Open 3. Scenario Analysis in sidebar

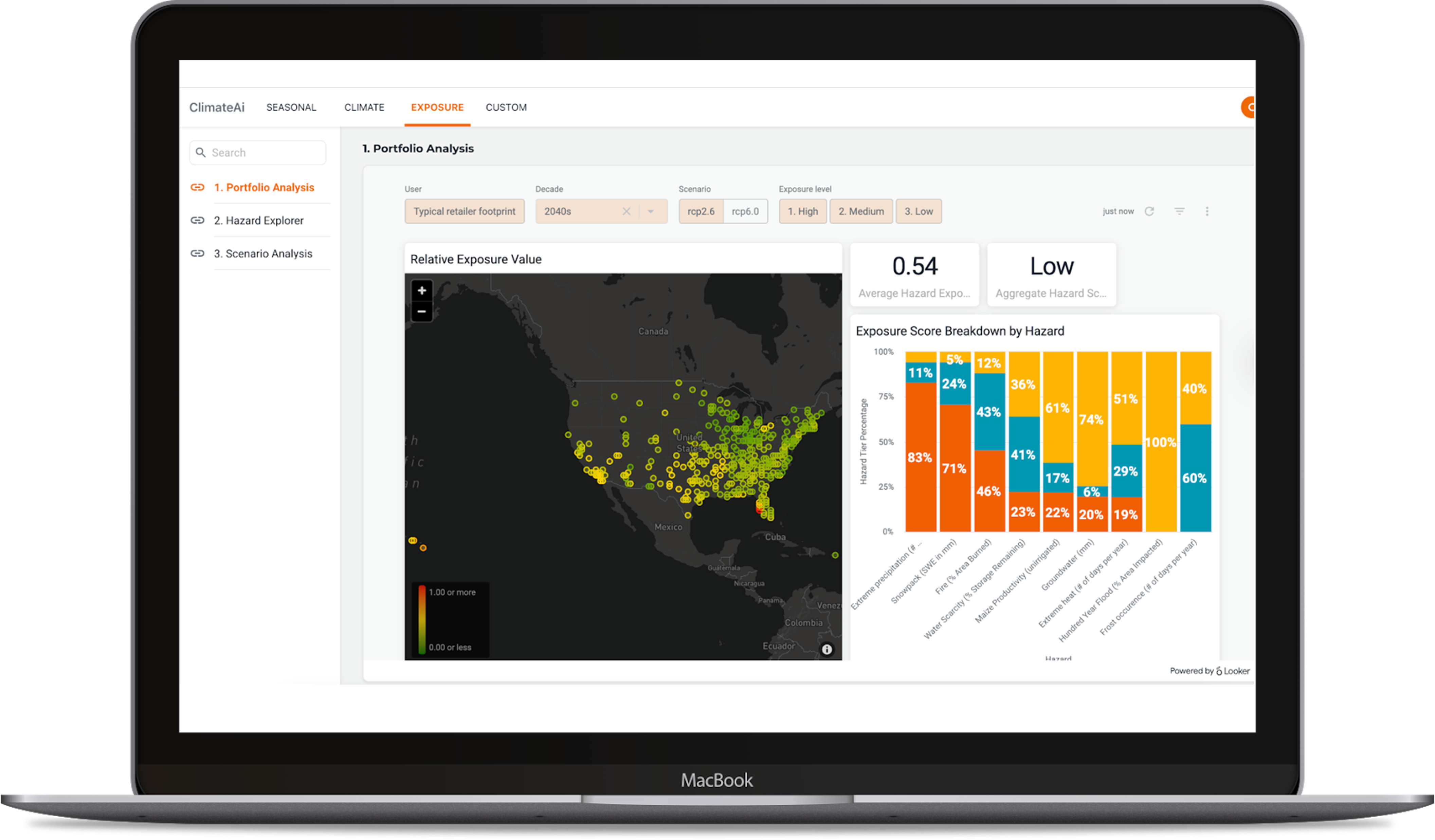tap(262, 253)
